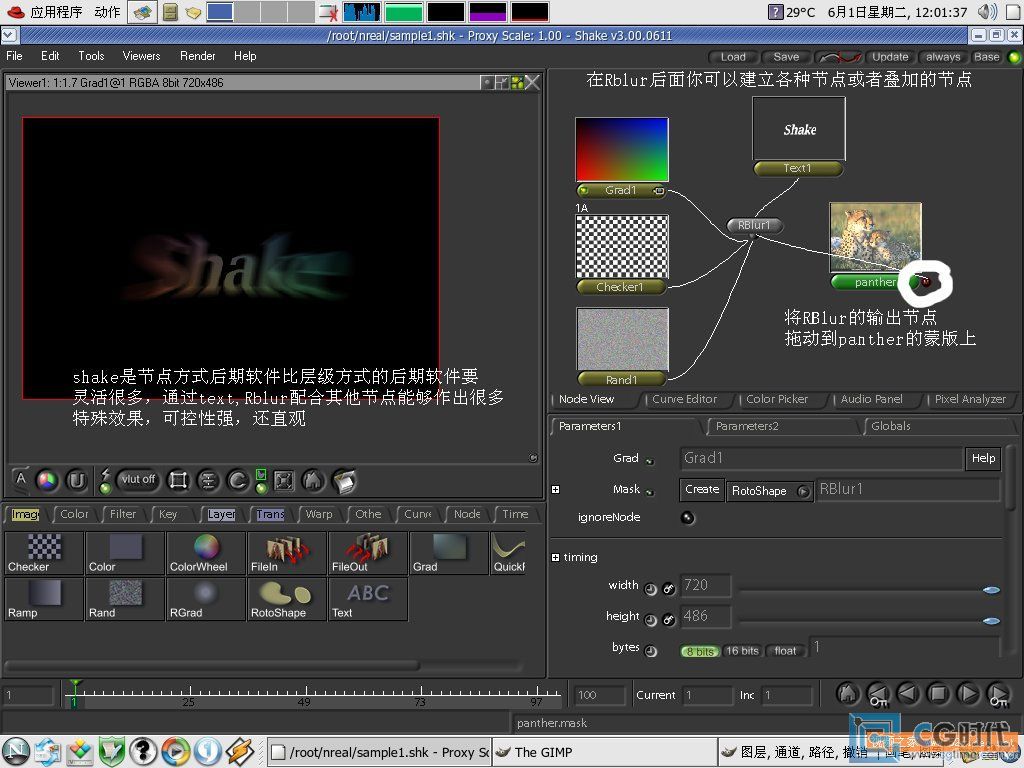Viewport: 1024px width, 768px height.
Task: Click the viewer update mode U button
Action: pyautogui.click(x=76, y=481)
